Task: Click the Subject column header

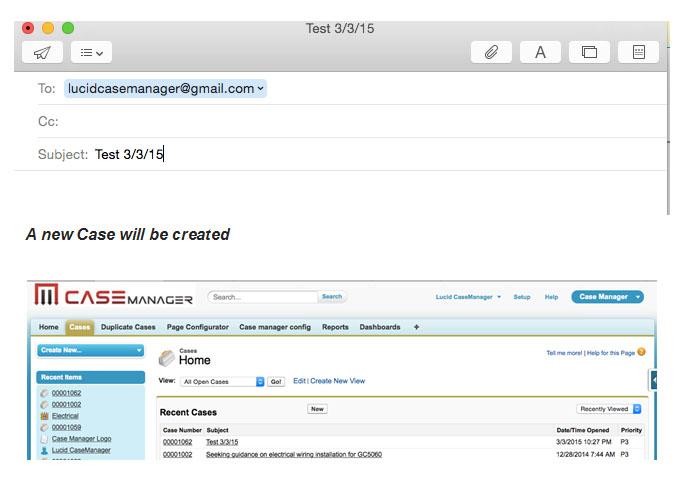Action: [218, 430]
